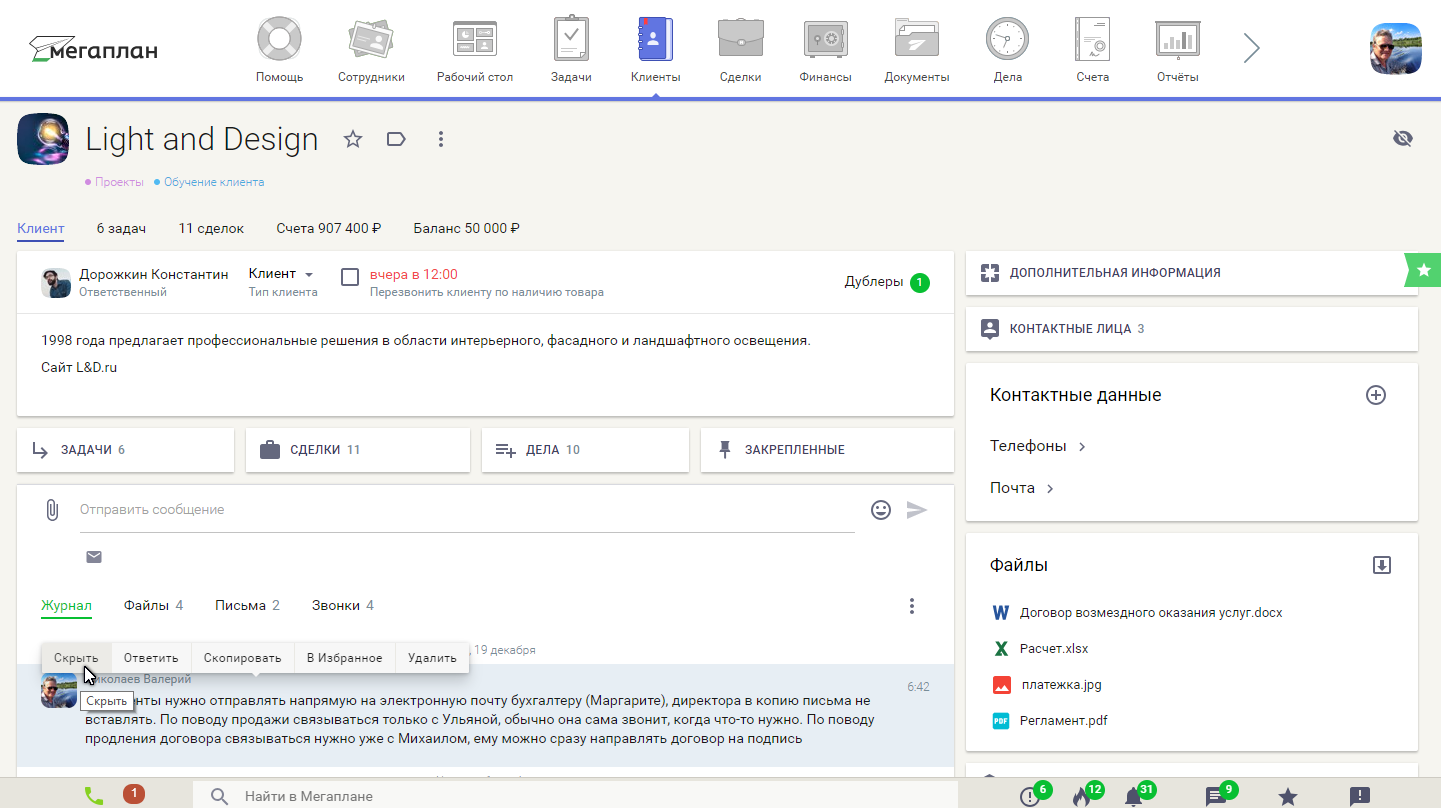
Task: Open Договор возмездного оказания услуг.docx
Action: pyautogui.click(x=1151, y=613)
